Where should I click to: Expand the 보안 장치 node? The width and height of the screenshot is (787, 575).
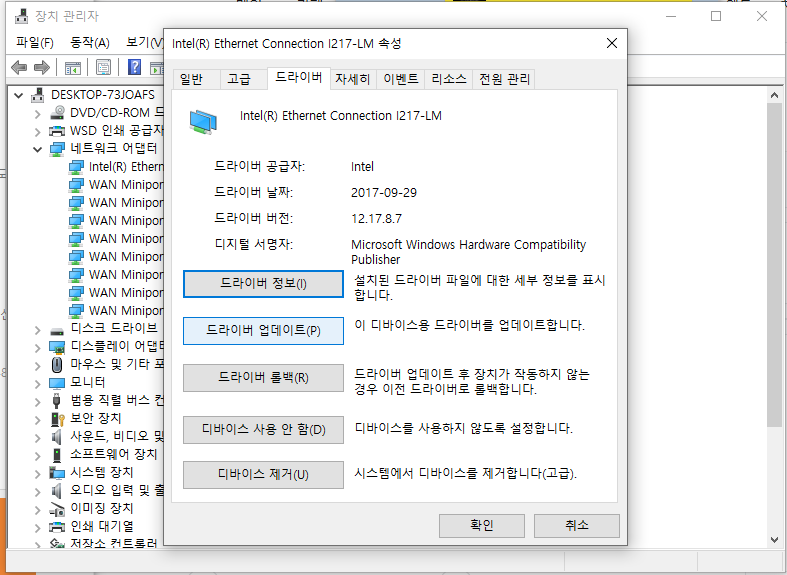(38, 420)
